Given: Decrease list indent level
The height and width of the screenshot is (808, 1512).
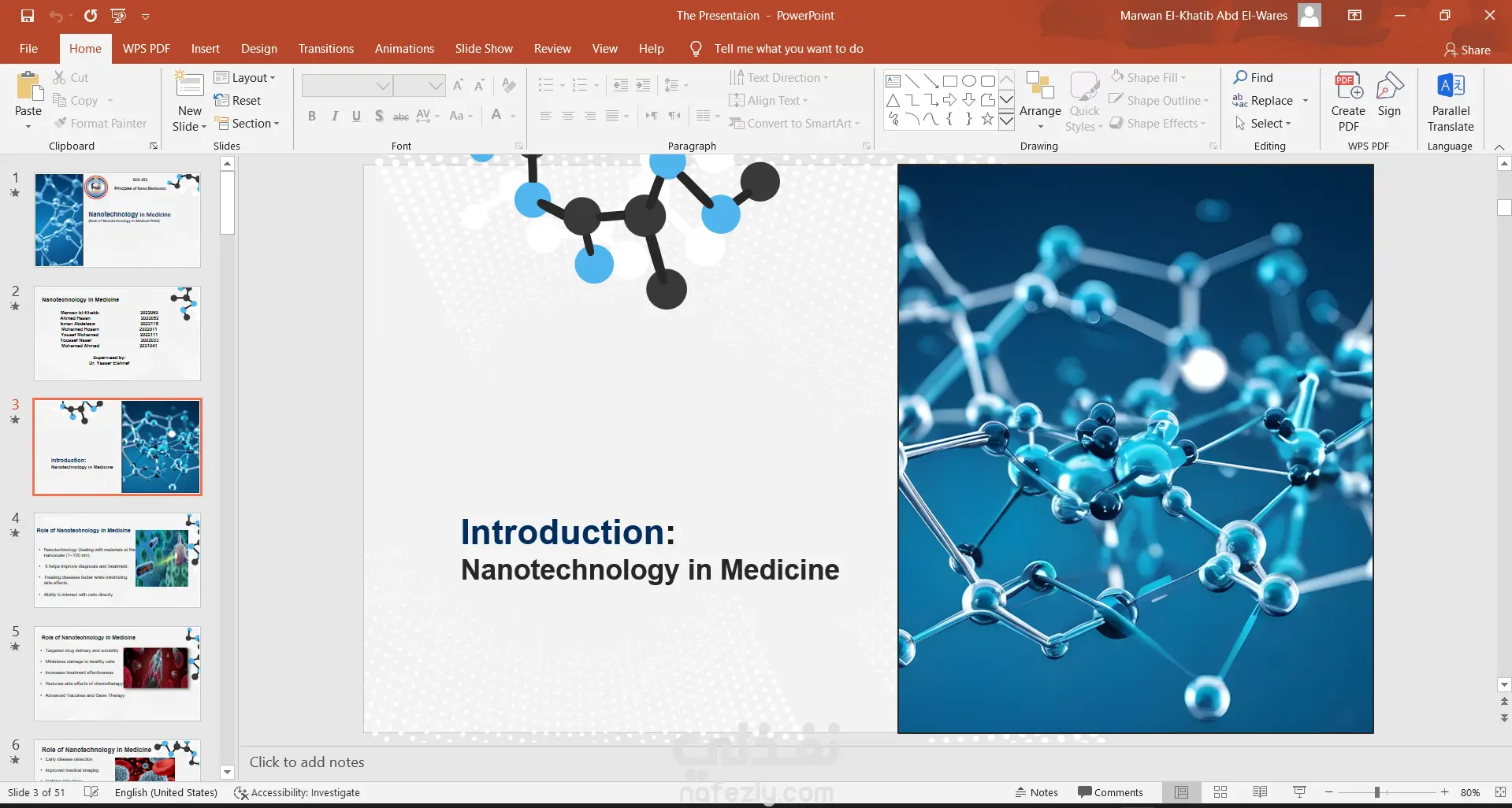Looking at the screenshot, I should tap(621, 85).
